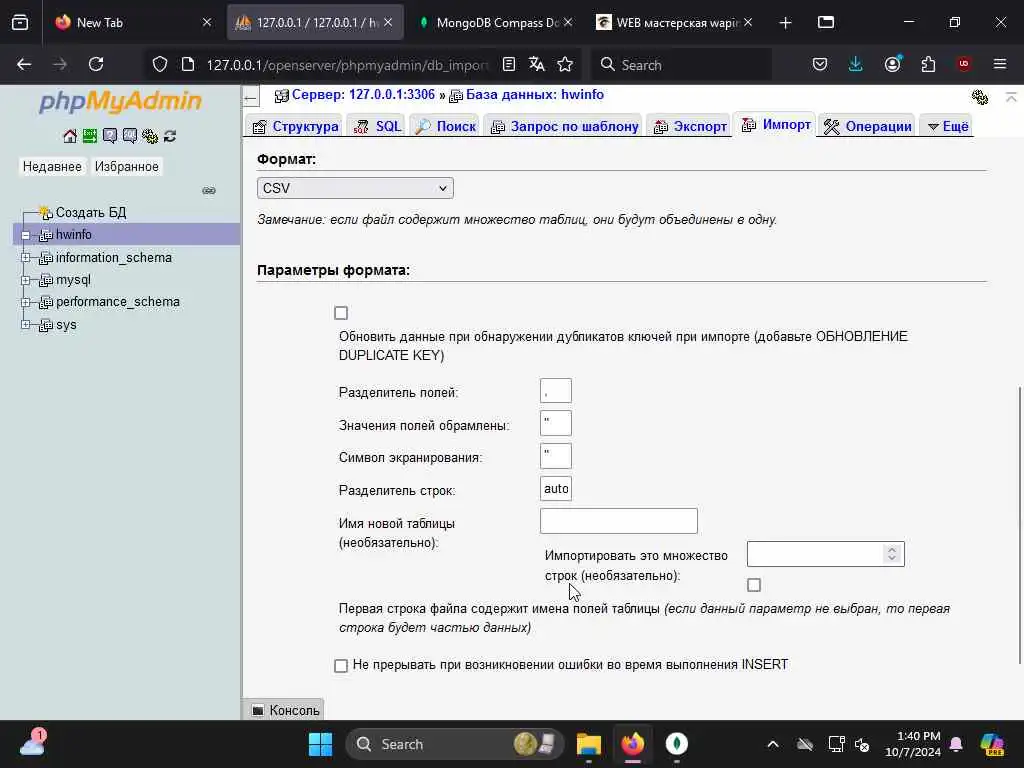
Task: Click База данных: hwinfo breadcrumb link
Action: [535, 95]
